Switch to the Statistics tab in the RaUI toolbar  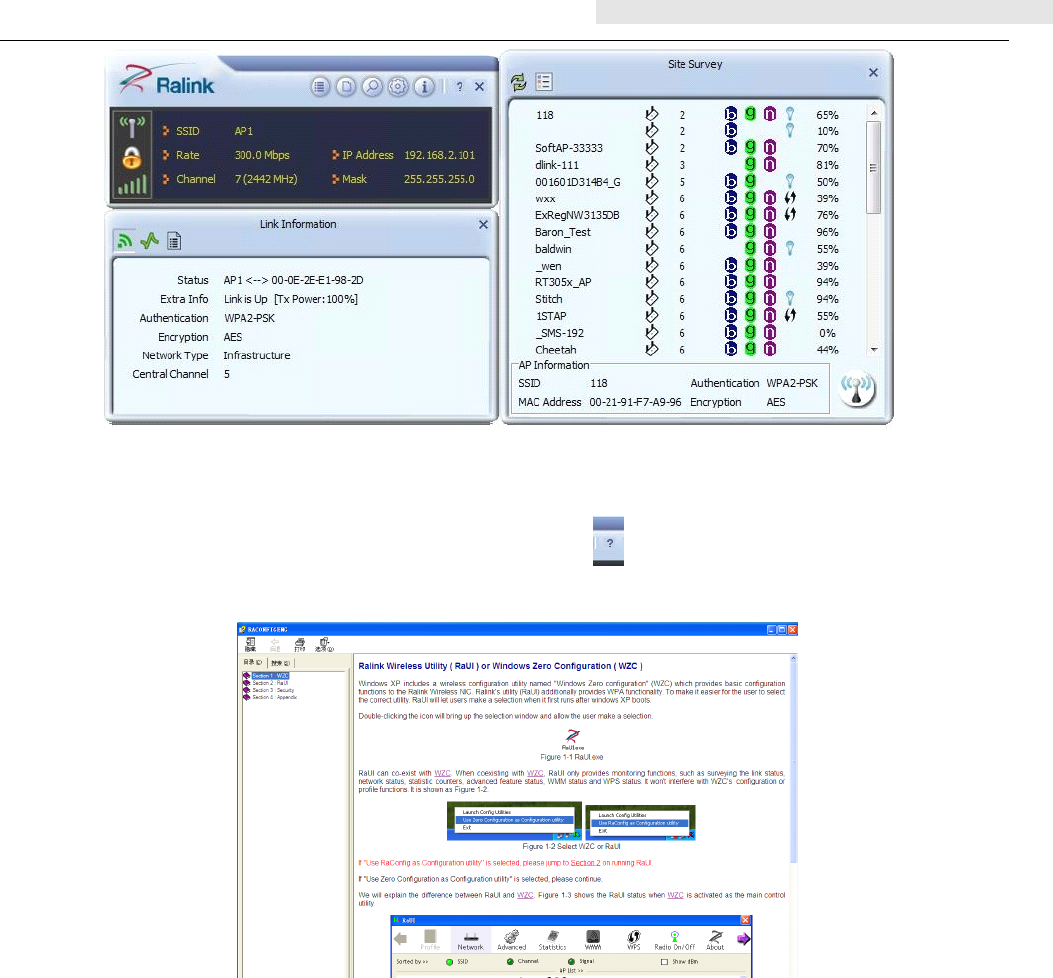(x=552, y=940)
